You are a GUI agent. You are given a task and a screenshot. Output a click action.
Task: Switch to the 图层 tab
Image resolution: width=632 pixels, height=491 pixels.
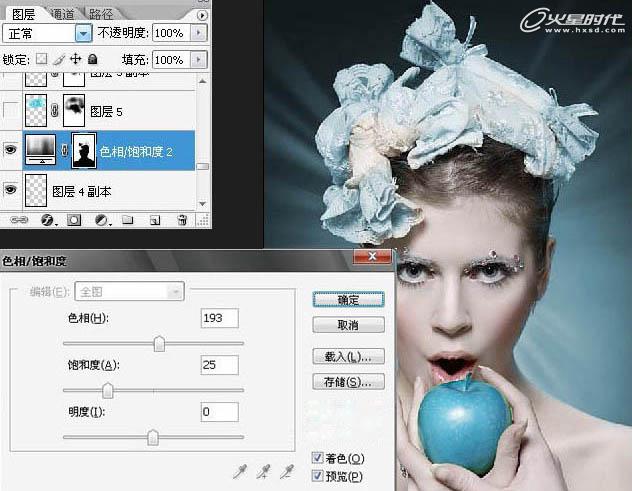pos(23,15)
